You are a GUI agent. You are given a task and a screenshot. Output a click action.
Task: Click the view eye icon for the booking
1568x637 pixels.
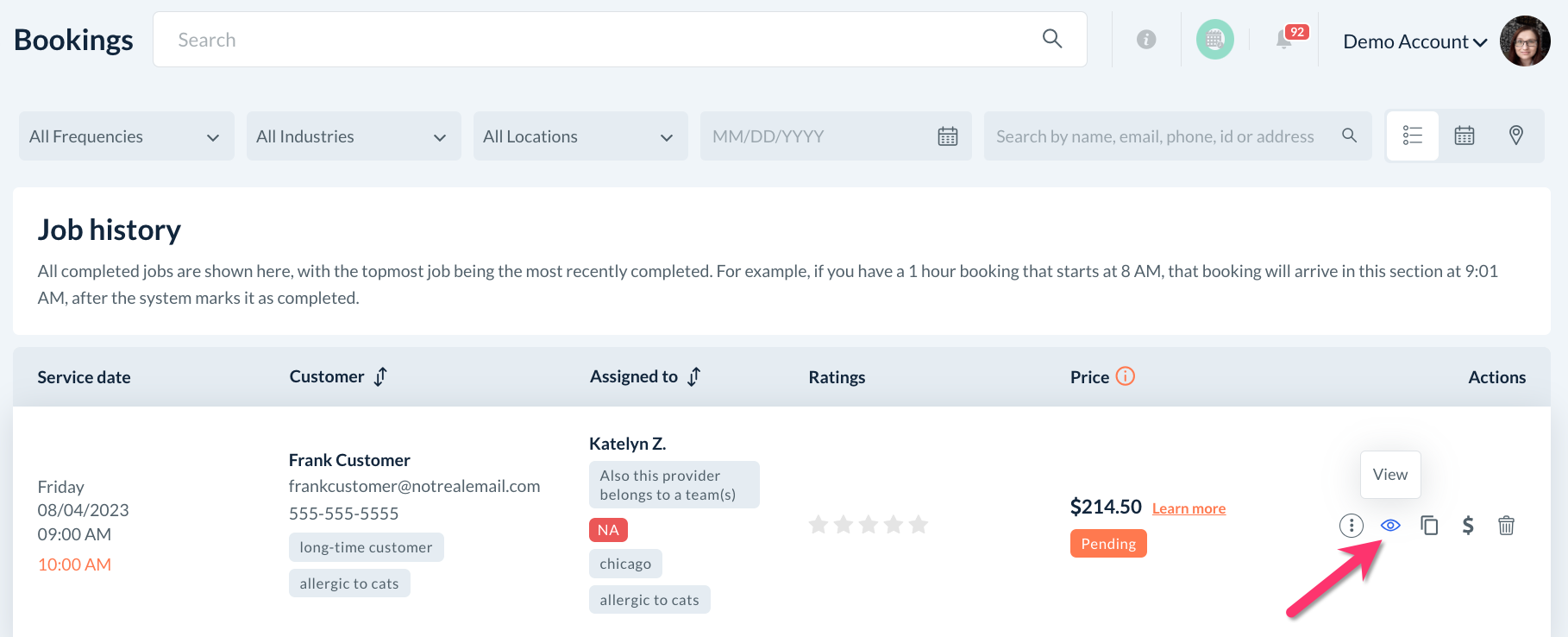pos(1390,525)
